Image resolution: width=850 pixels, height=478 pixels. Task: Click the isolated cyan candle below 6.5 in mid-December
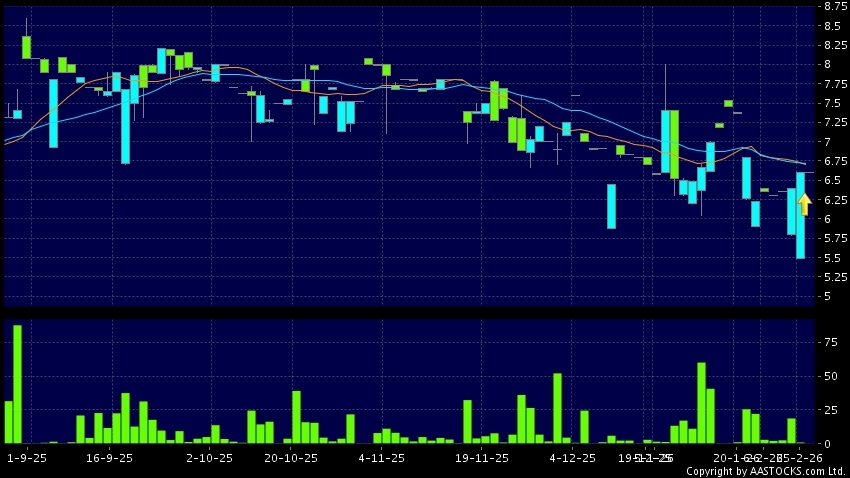pos(611,206)
